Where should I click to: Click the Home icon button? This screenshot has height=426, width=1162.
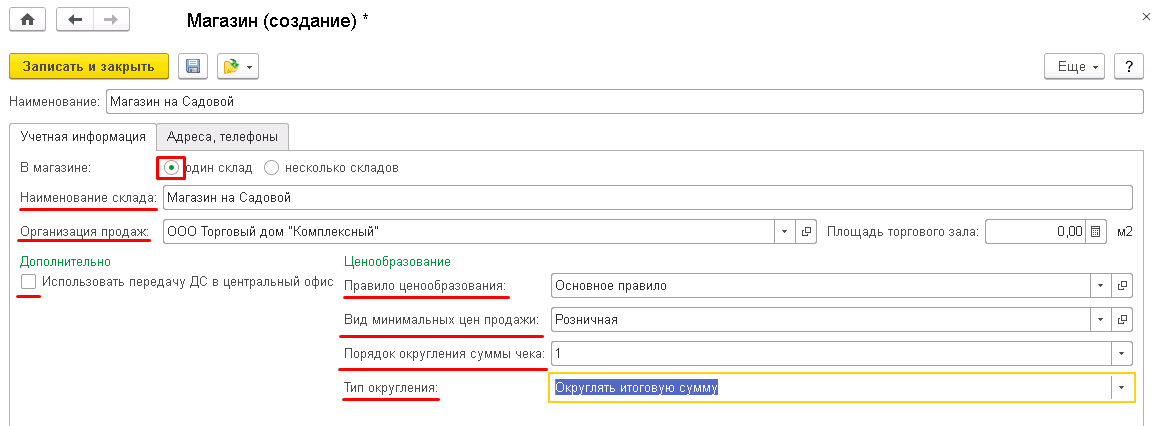[27, 19]
